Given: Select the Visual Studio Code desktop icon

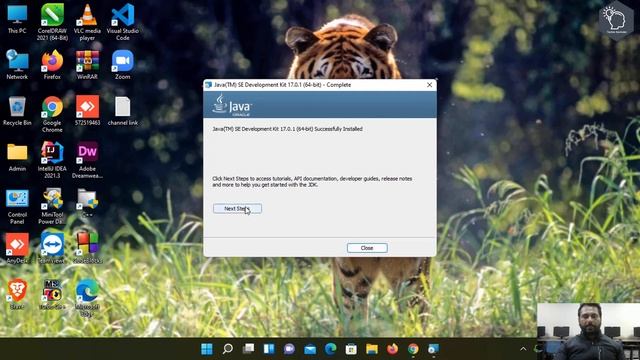Looking at the screenshot, I should (122, 22).
